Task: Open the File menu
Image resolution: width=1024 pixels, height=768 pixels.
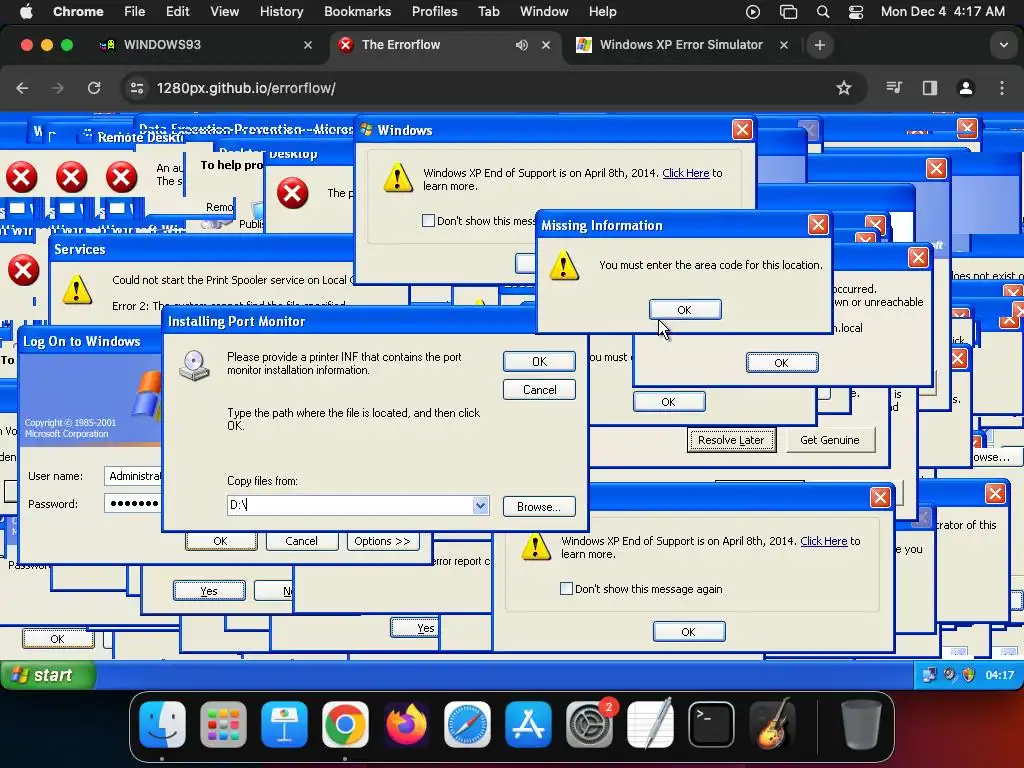Action: coord(135,11)
